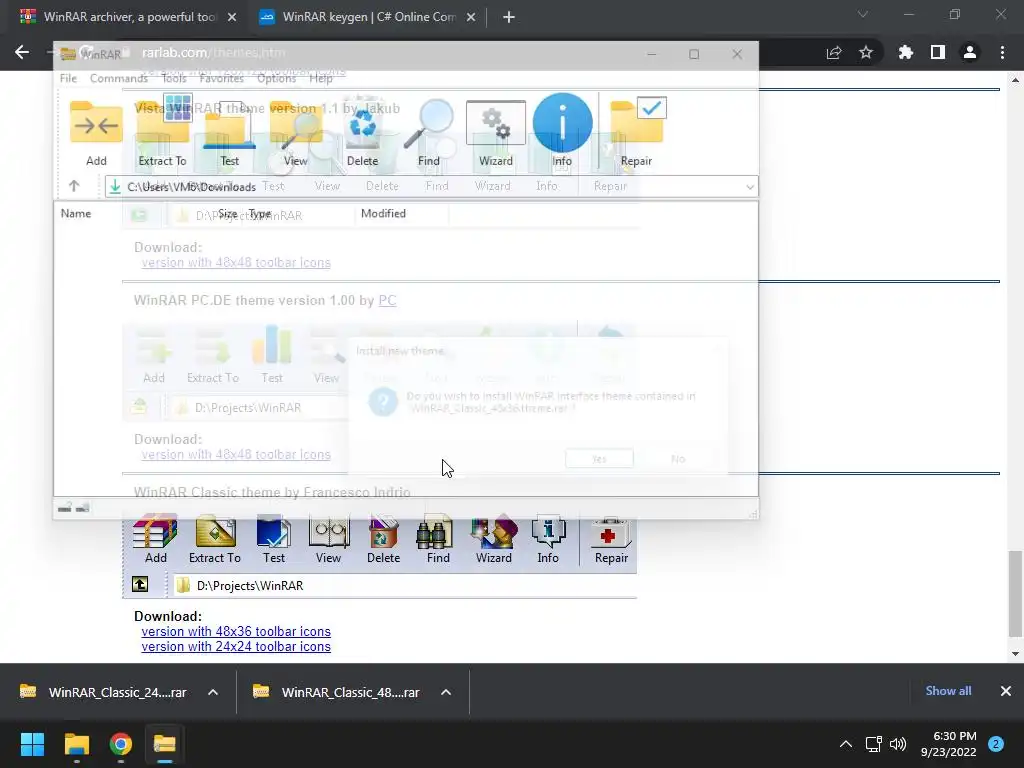Open the File menu in WinRAR
Image resolution: width=1024 pixels, height=768 pixels.
tap(68, 78)
